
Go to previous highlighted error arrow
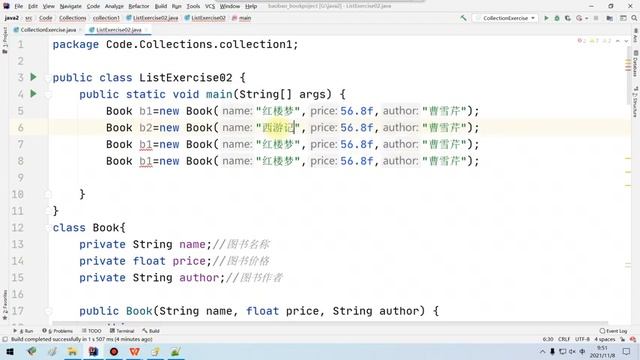618,41
